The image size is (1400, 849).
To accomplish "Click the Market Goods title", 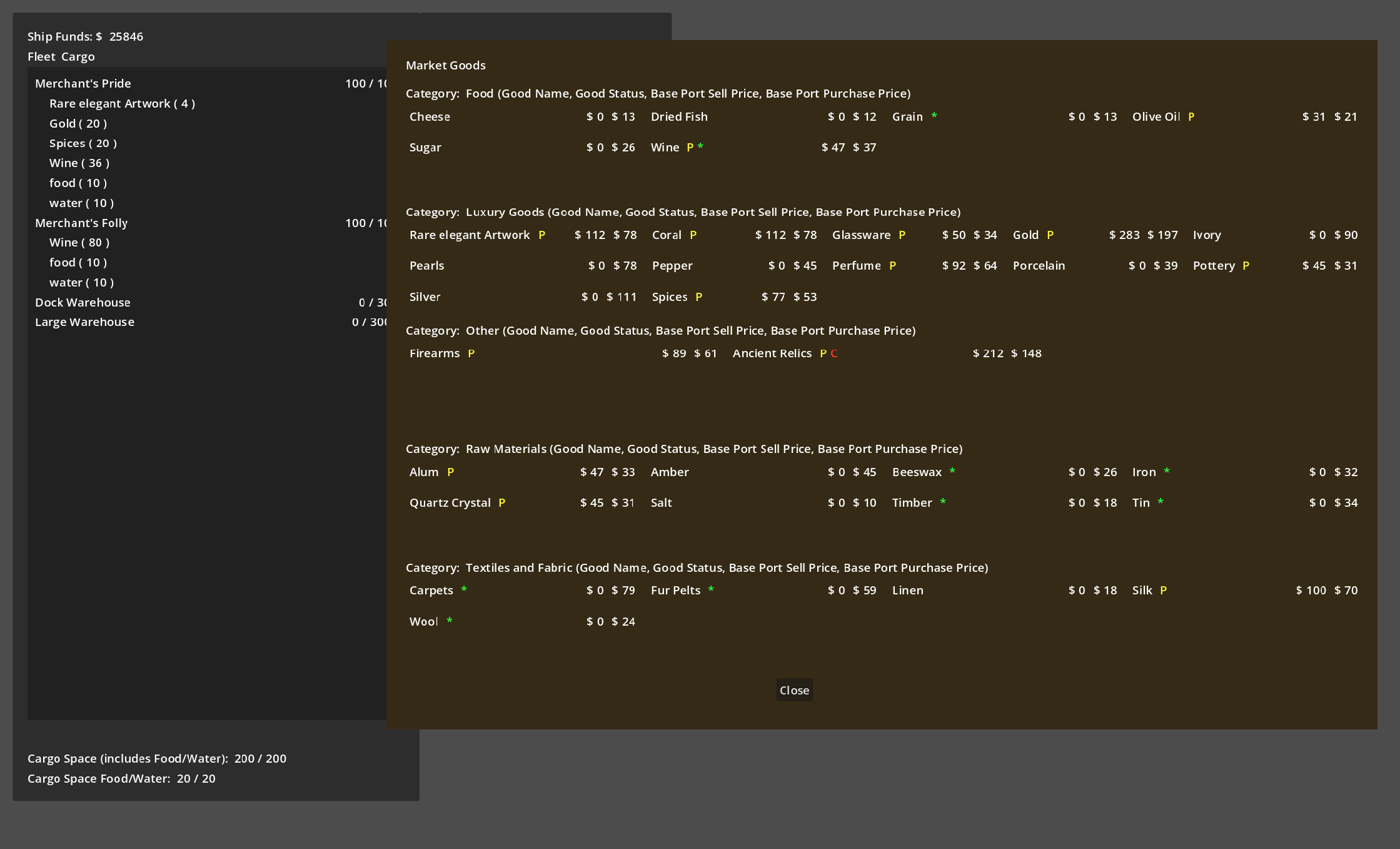I will [x=446, y=65].
